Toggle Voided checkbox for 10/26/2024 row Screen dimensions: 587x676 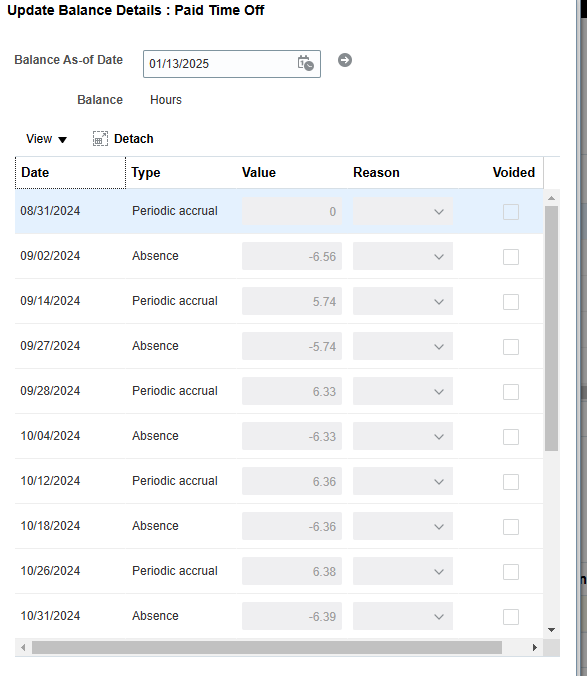511,572
